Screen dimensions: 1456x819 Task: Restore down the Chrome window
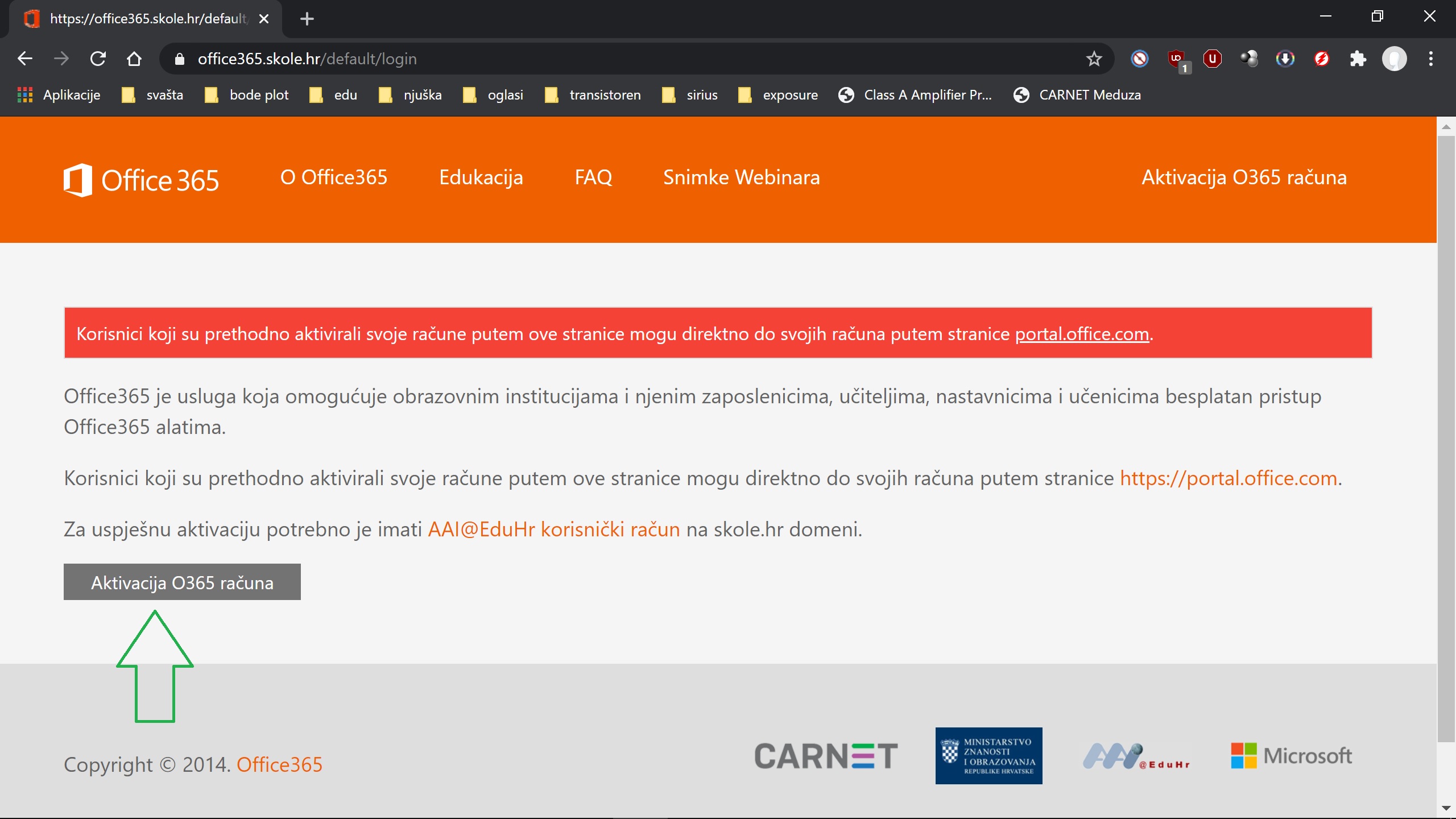(1378, 16)
